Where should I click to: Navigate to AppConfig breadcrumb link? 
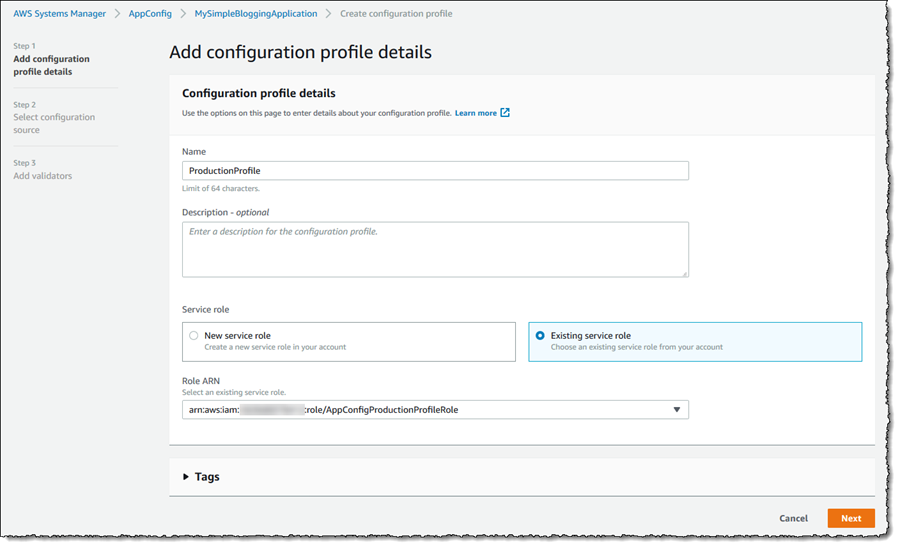tap(150, 14)
